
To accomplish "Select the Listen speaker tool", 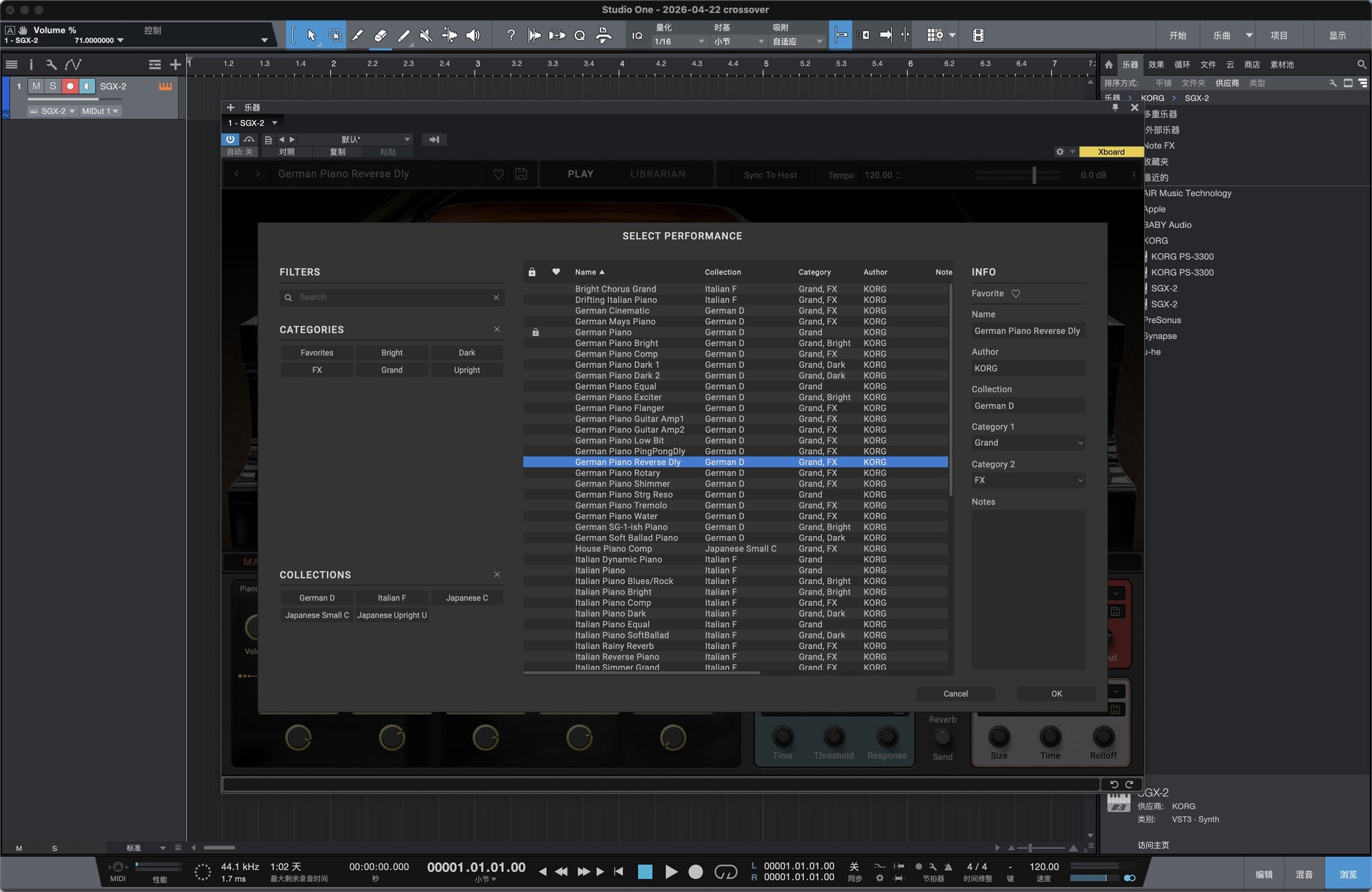I will click(472, 35).
